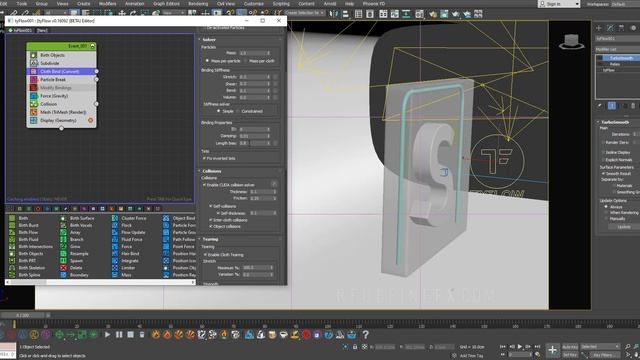Open the Rendering menu

pyautogui.click(x=198, y=4)
